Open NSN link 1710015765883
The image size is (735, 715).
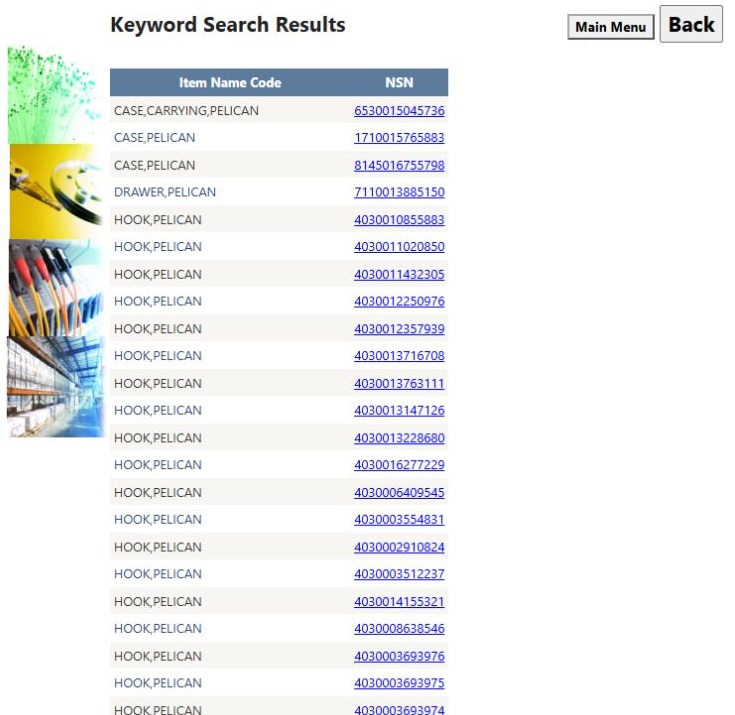399,138
